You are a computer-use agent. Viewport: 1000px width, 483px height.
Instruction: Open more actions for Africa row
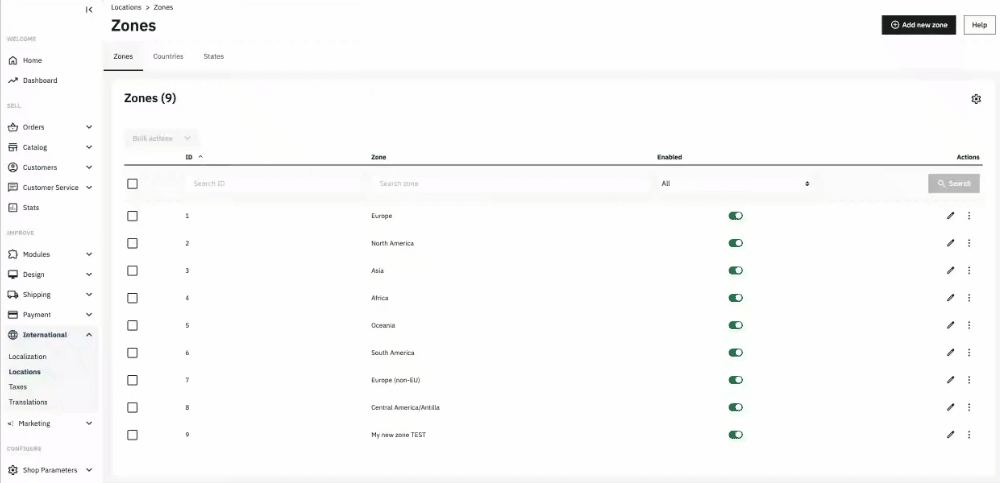point(969,298)
